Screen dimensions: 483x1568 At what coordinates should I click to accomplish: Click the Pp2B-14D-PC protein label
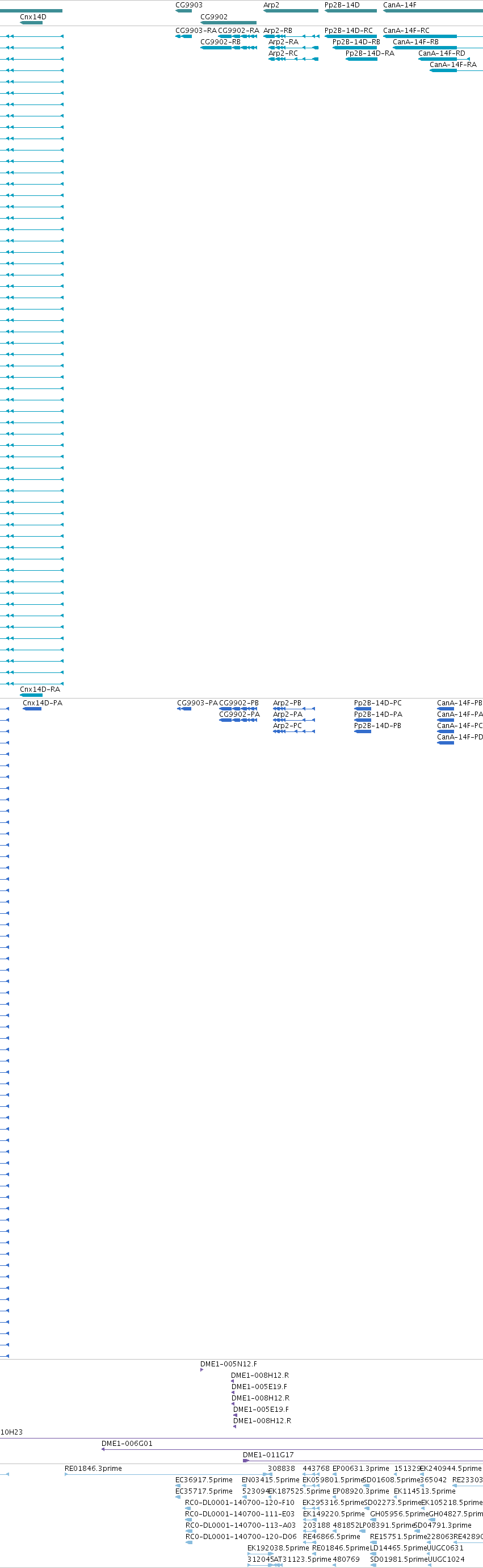click(378, 703)
